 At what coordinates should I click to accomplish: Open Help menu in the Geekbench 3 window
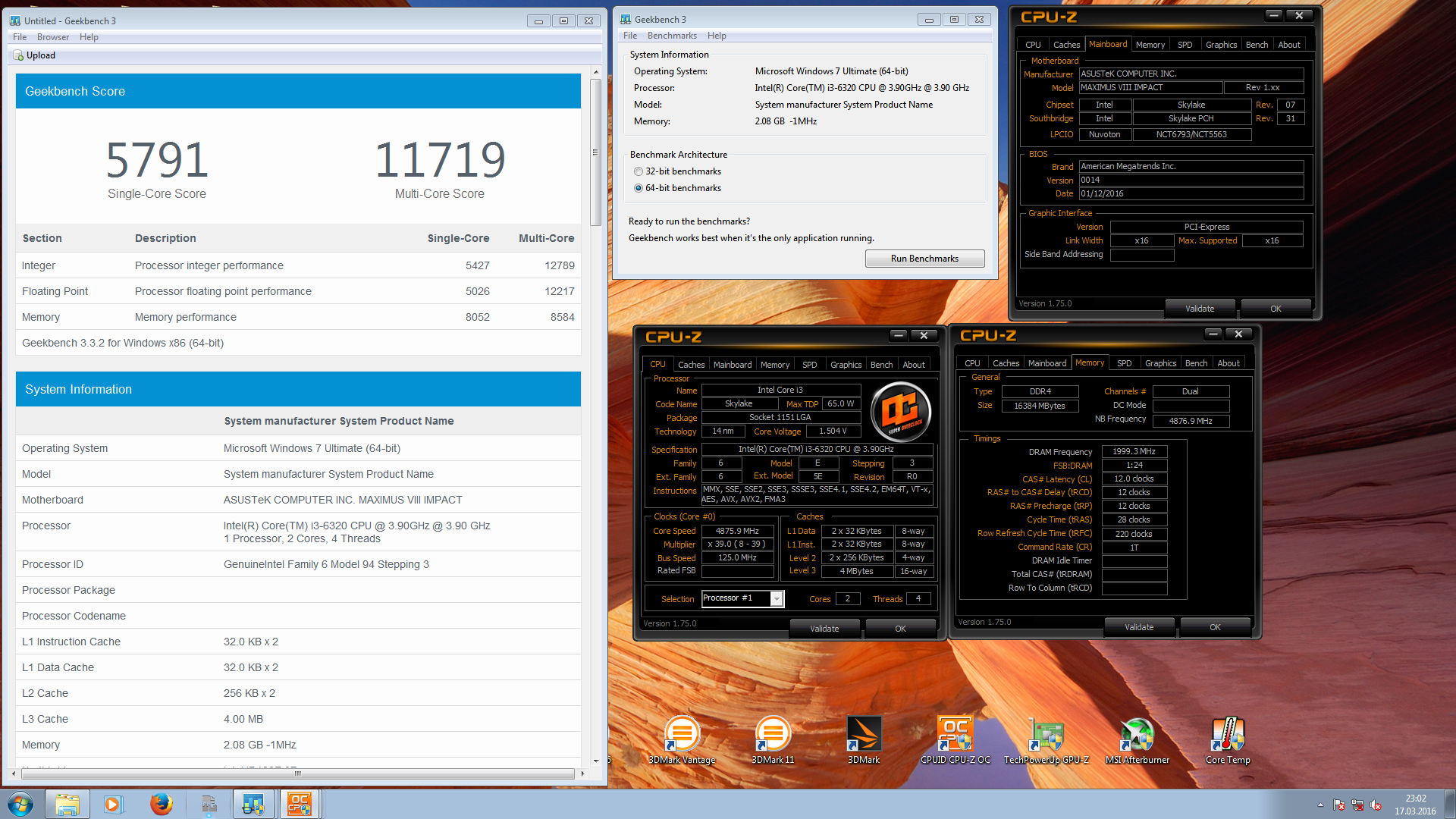point(717,36)
